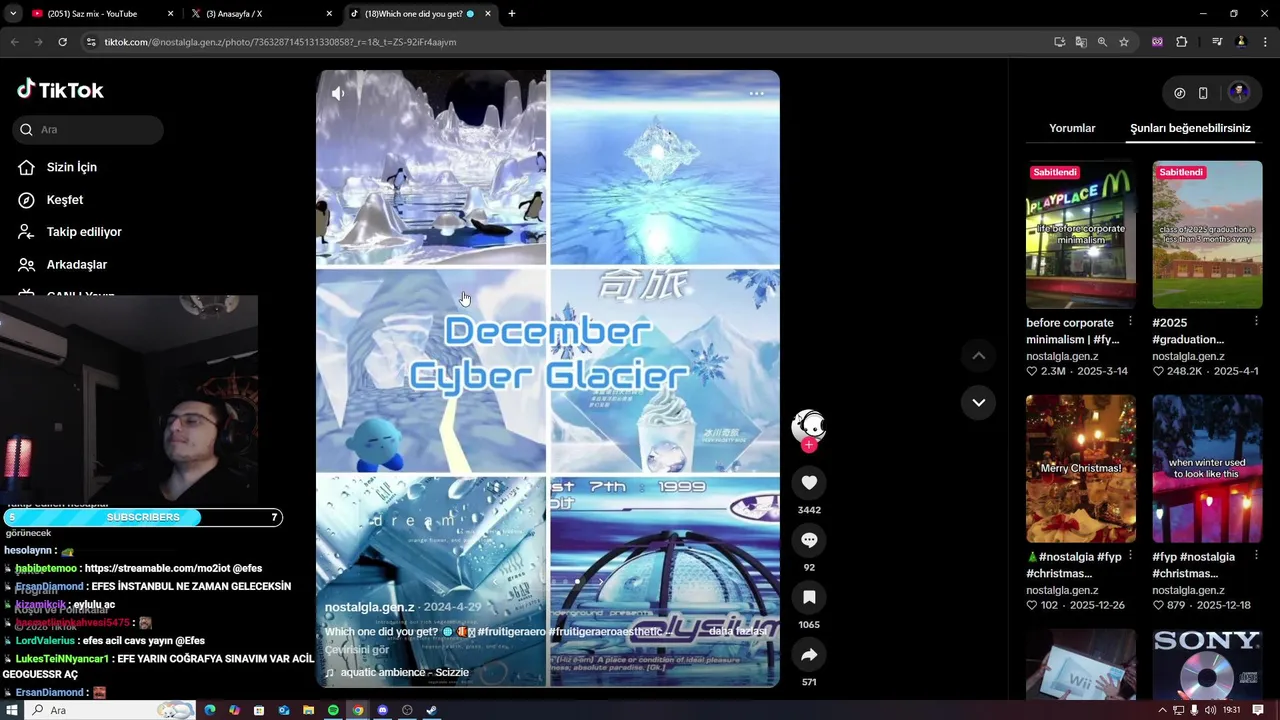Click the #fruitigeraero hashtag in caption
The height and width of the screenshot is (720, 1280).
click(511, 632)
